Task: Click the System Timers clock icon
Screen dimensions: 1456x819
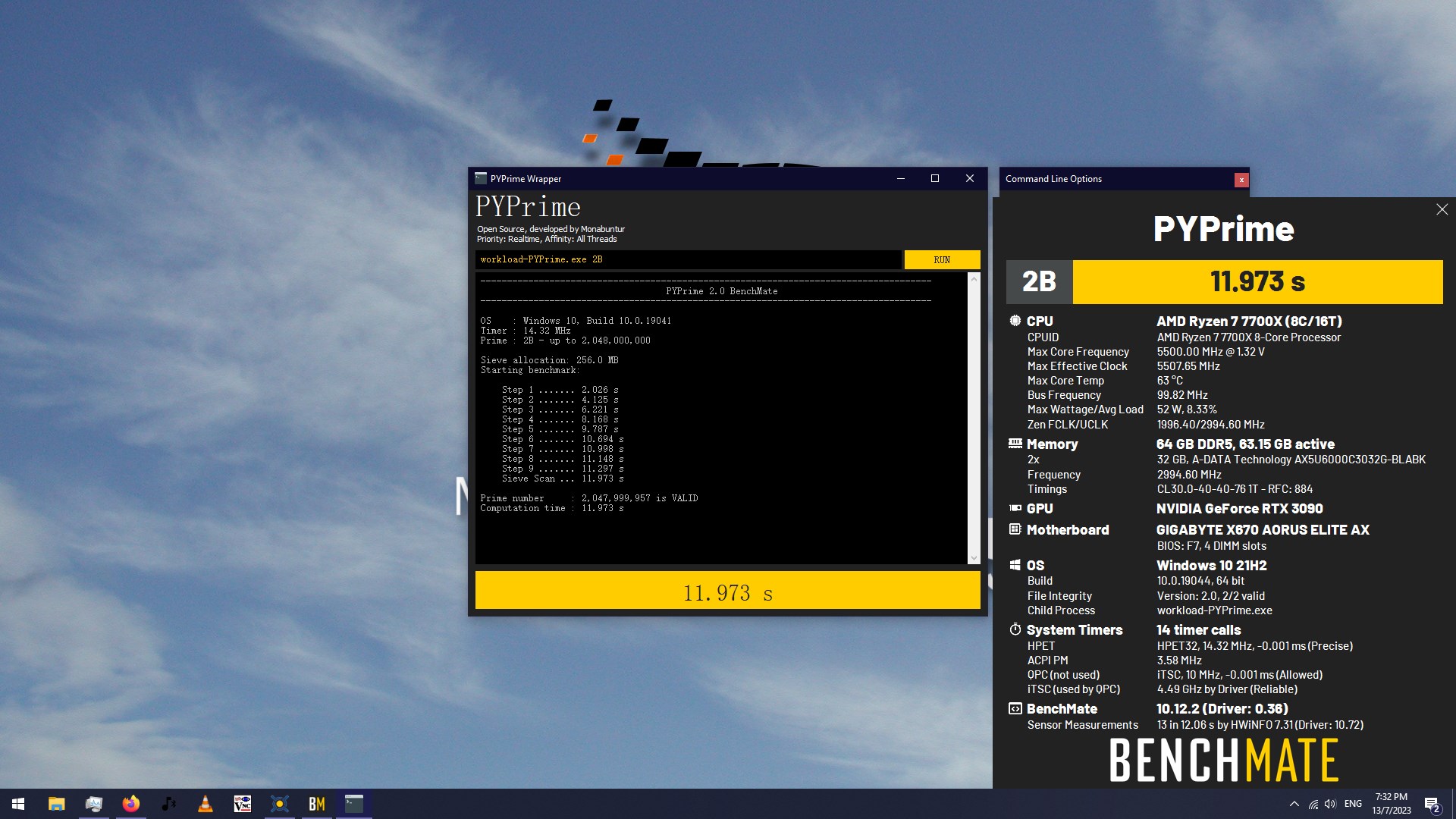Action: coord(1015,629)
